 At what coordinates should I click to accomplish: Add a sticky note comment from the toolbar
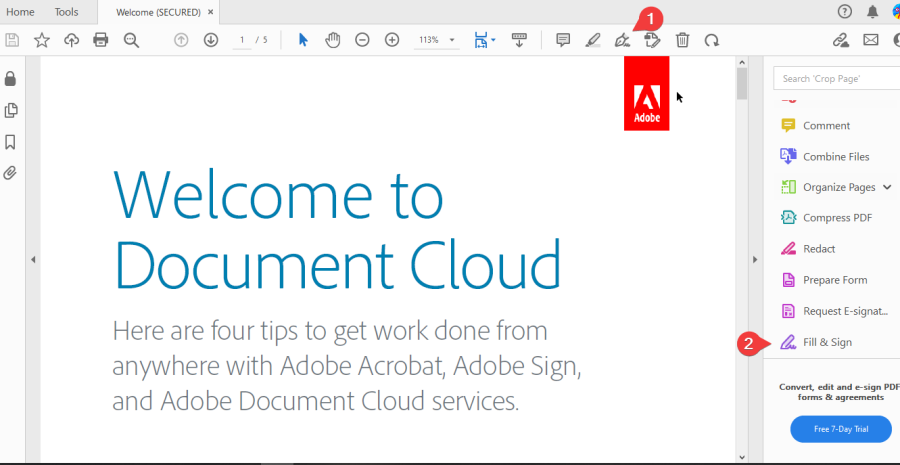click(563, 40)
